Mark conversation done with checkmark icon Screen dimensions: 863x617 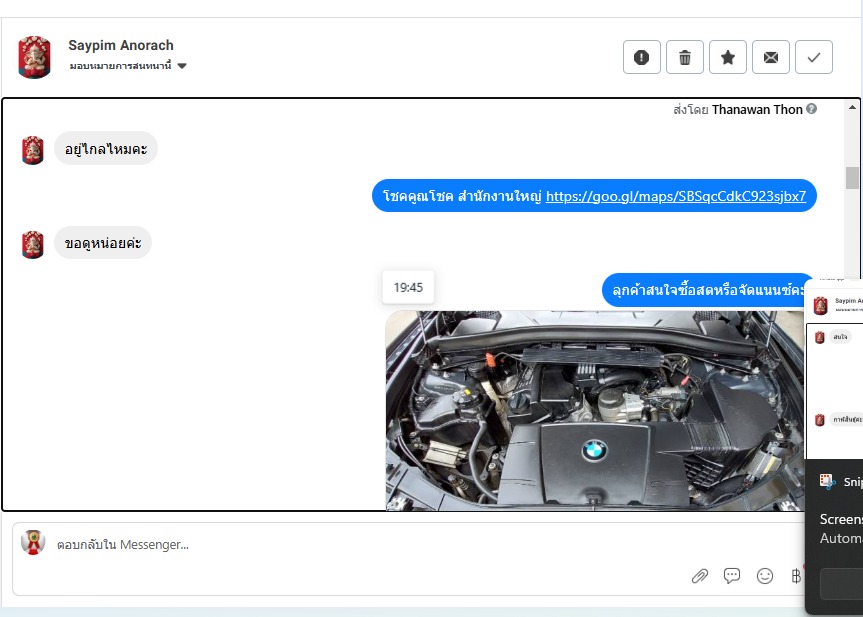(x=813, y=57)
